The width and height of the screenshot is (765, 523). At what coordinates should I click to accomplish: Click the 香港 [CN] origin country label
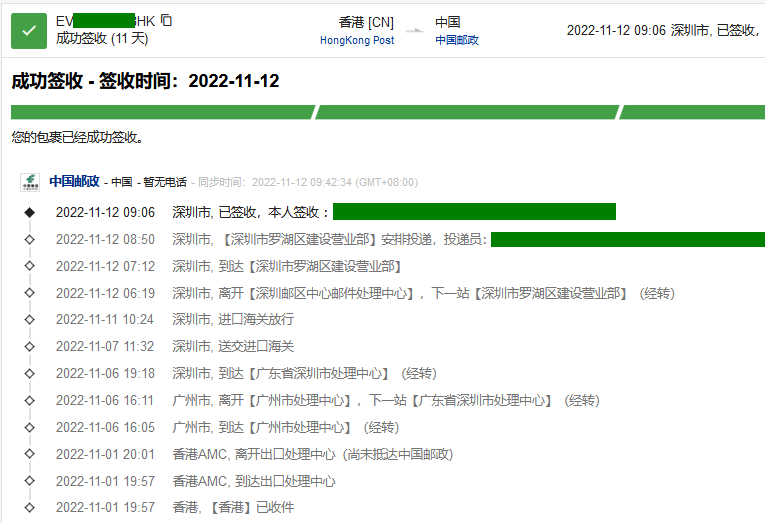pos(366,22)
